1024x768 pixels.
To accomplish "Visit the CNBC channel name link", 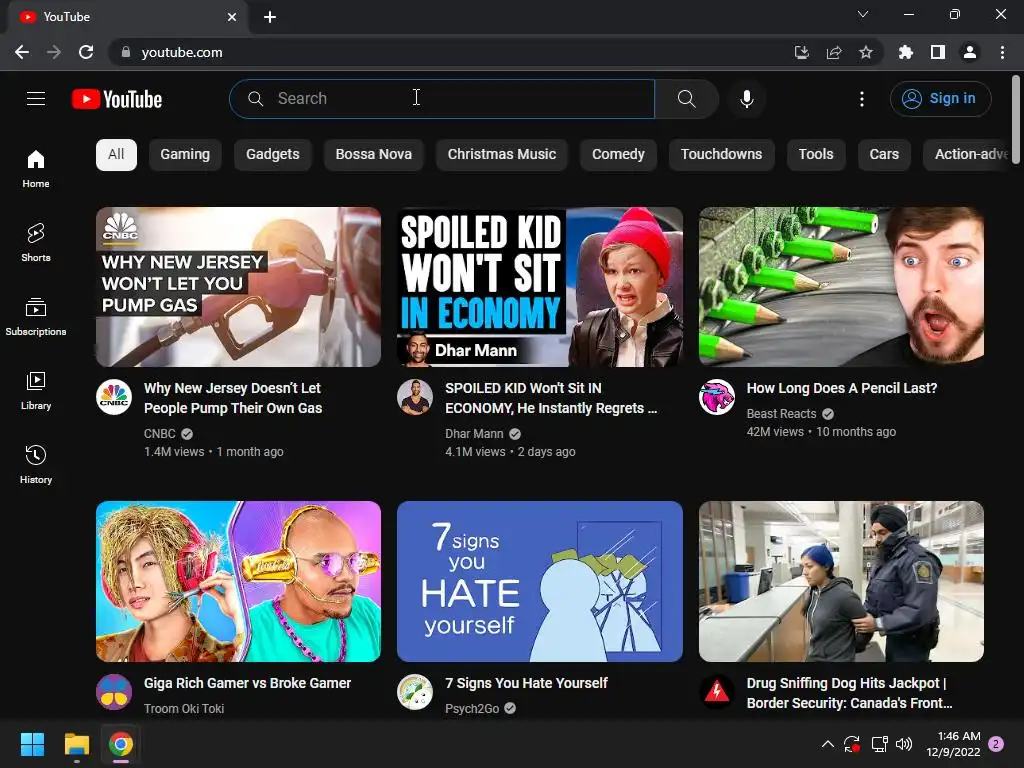I will click(x=160, y=434).
